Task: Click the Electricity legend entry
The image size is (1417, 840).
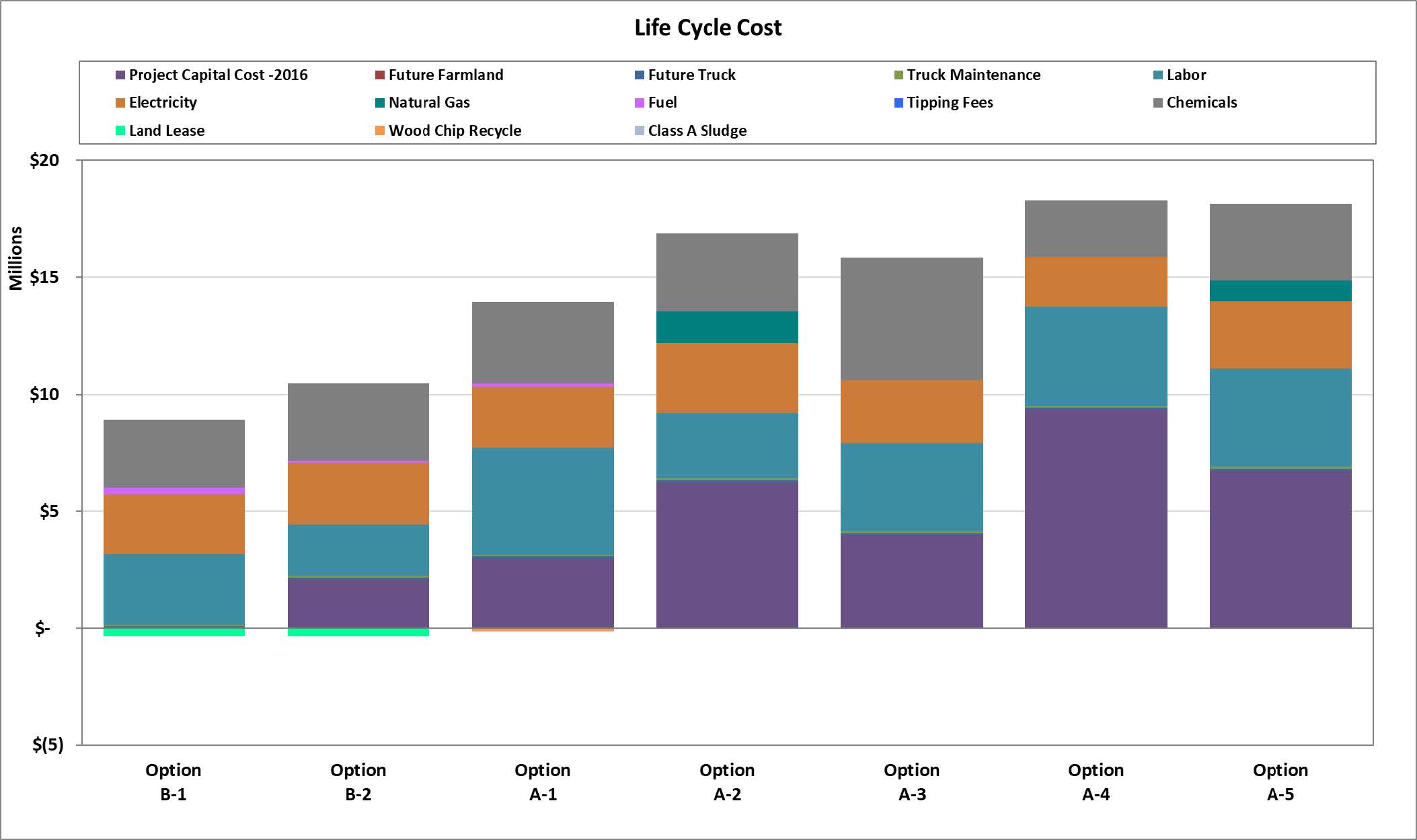Action: (x=162, y=102)
